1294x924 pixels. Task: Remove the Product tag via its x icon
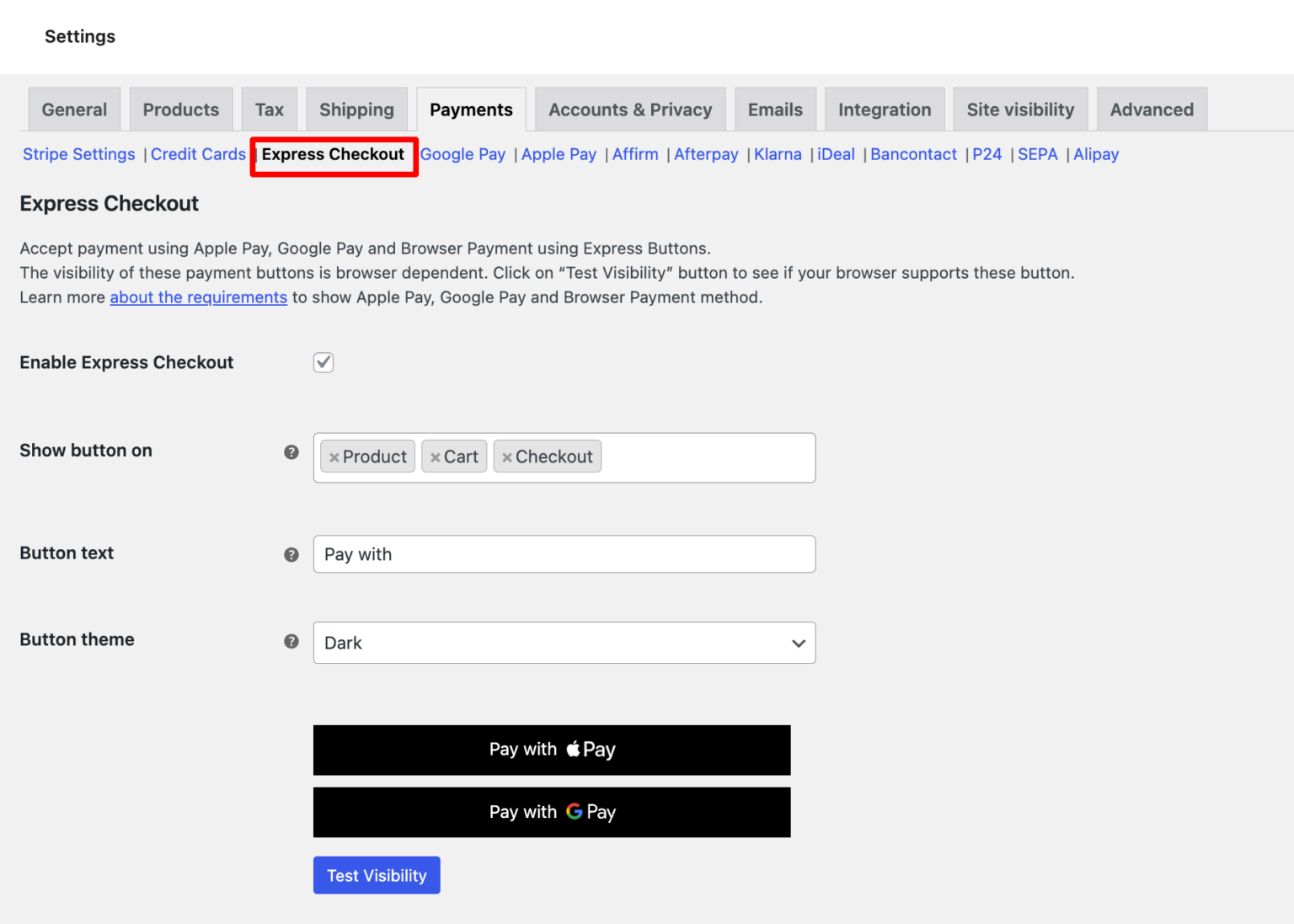point(334,457)
